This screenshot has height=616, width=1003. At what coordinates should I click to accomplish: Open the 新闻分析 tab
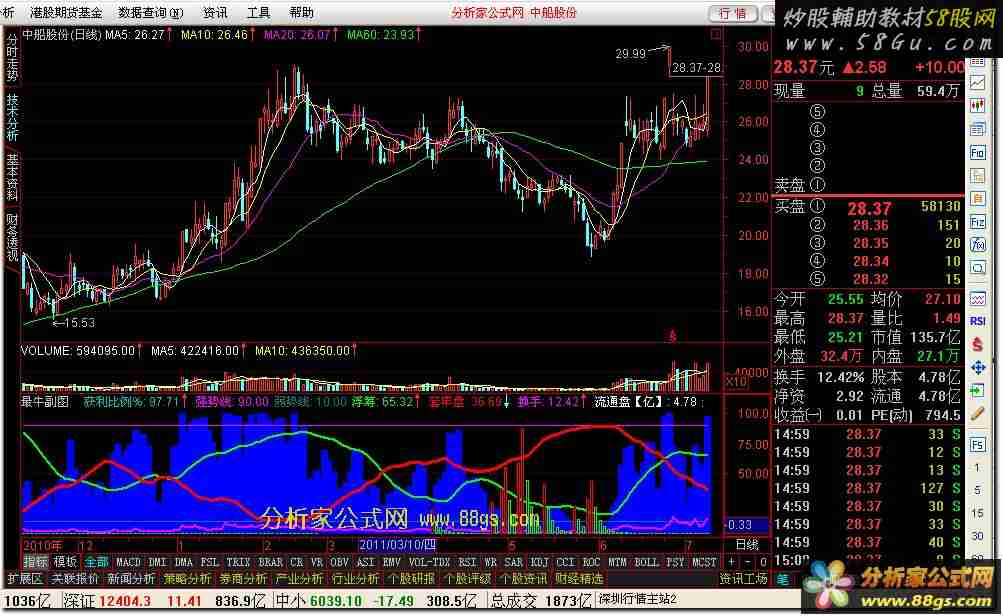coord(130,579)
